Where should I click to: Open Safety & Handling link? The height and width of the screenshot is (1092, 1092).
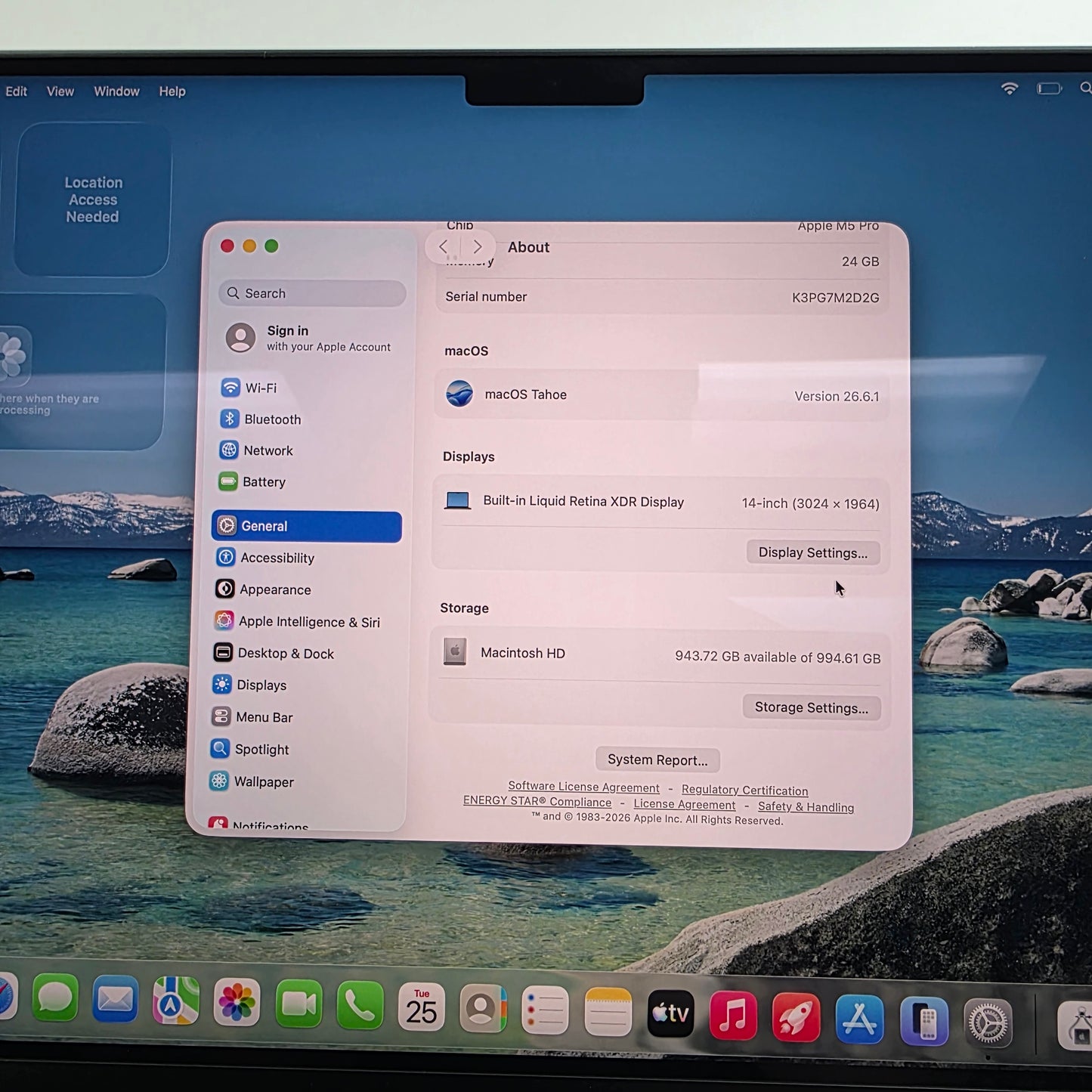[x=806, y=807]
